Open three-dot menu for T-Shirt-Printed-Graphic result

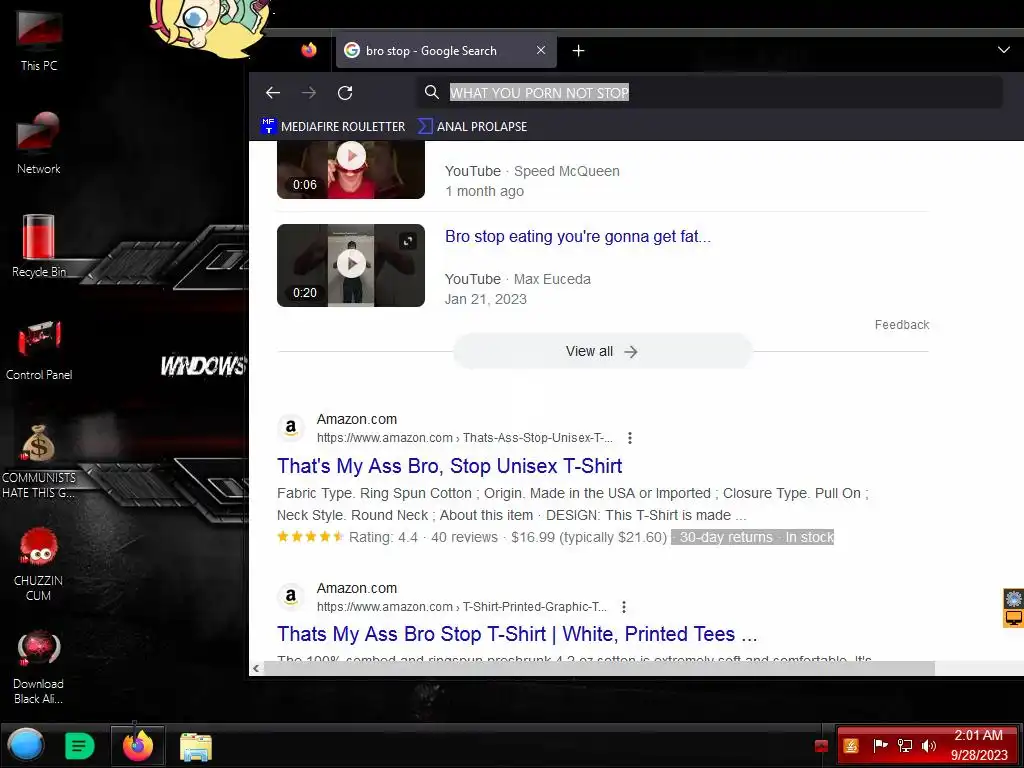(624, 607)
